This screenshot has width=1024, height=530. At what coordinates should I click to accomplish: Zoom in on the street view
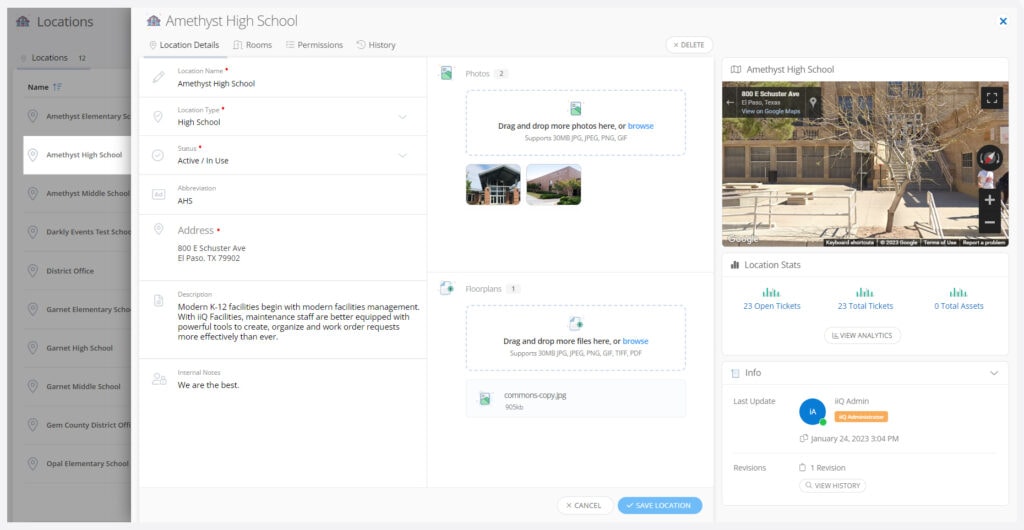989,200
